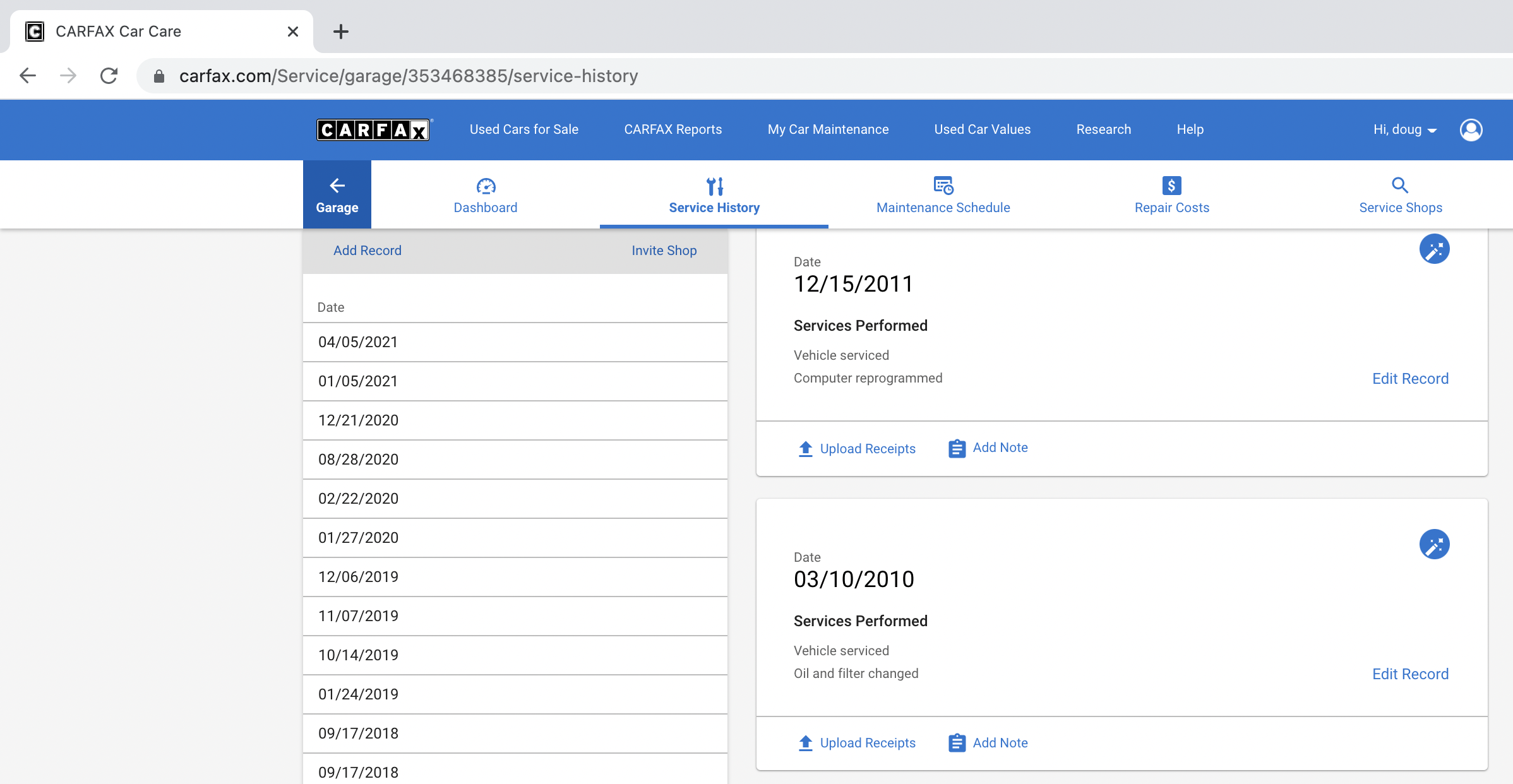1513x784 pixels.
Task: Go back to Garage
Action: point(337,194)
